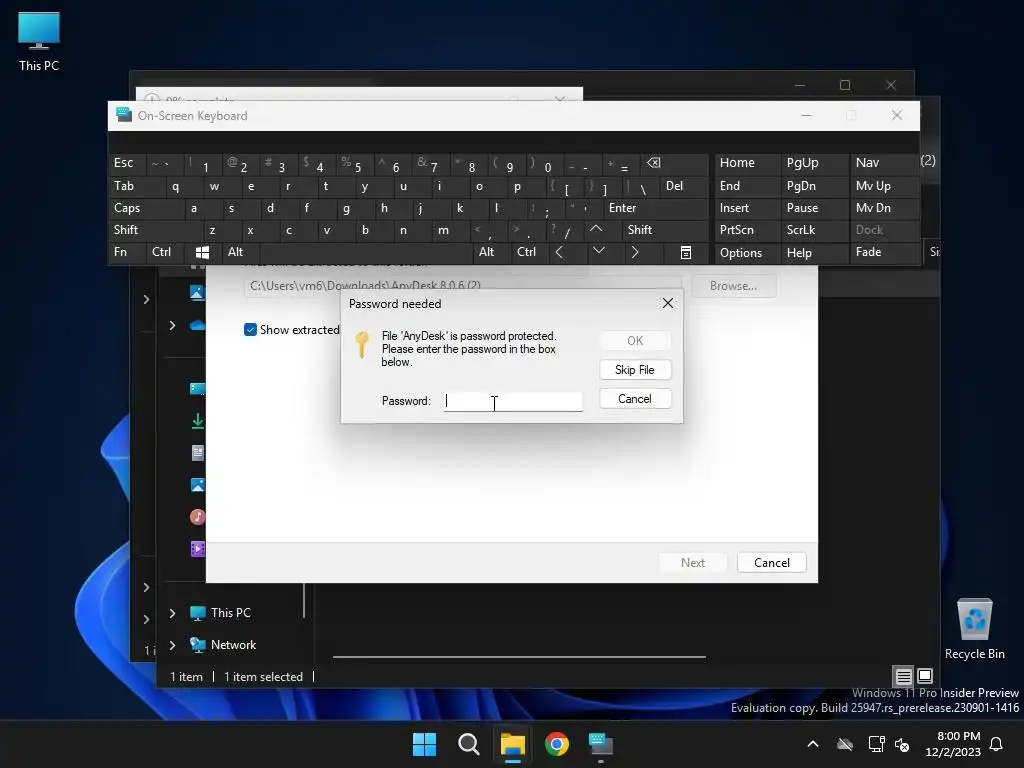Viewport: 1024px width, 768px height.
Task: Open notification bell in taskbar
Action: (997, 744)
